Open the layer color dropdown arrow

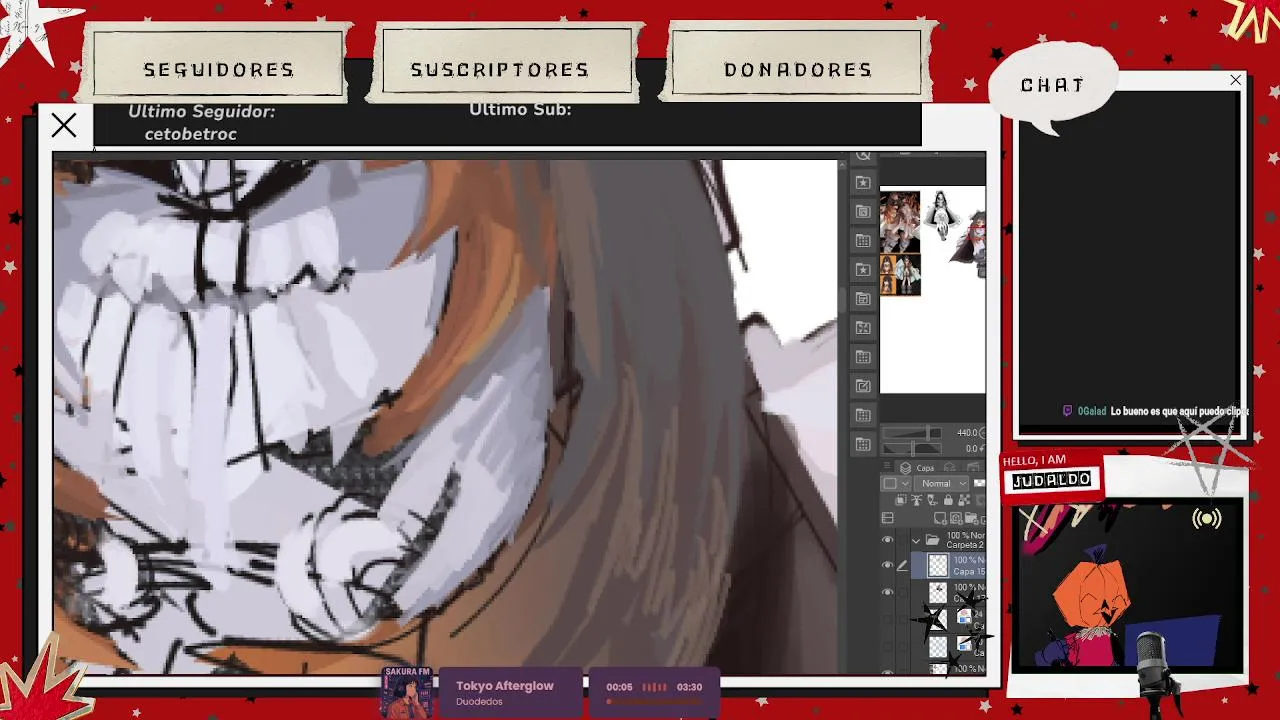click(x=906, y=483)
